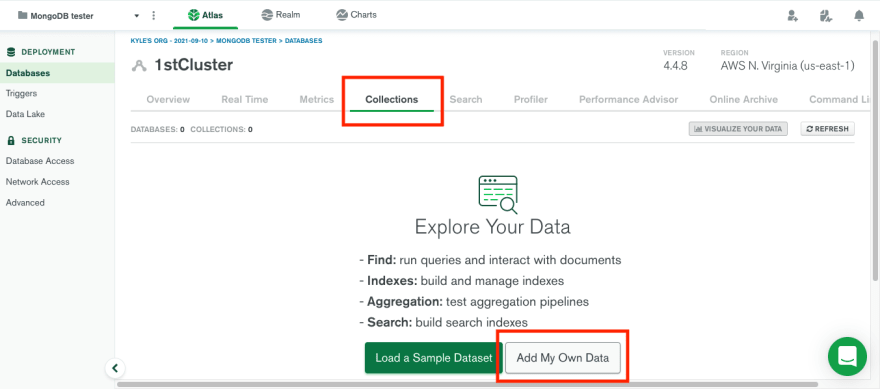This screenshot has width=880, height=389.
Task: Open Database Access settings
Action: tap(40, 161)
